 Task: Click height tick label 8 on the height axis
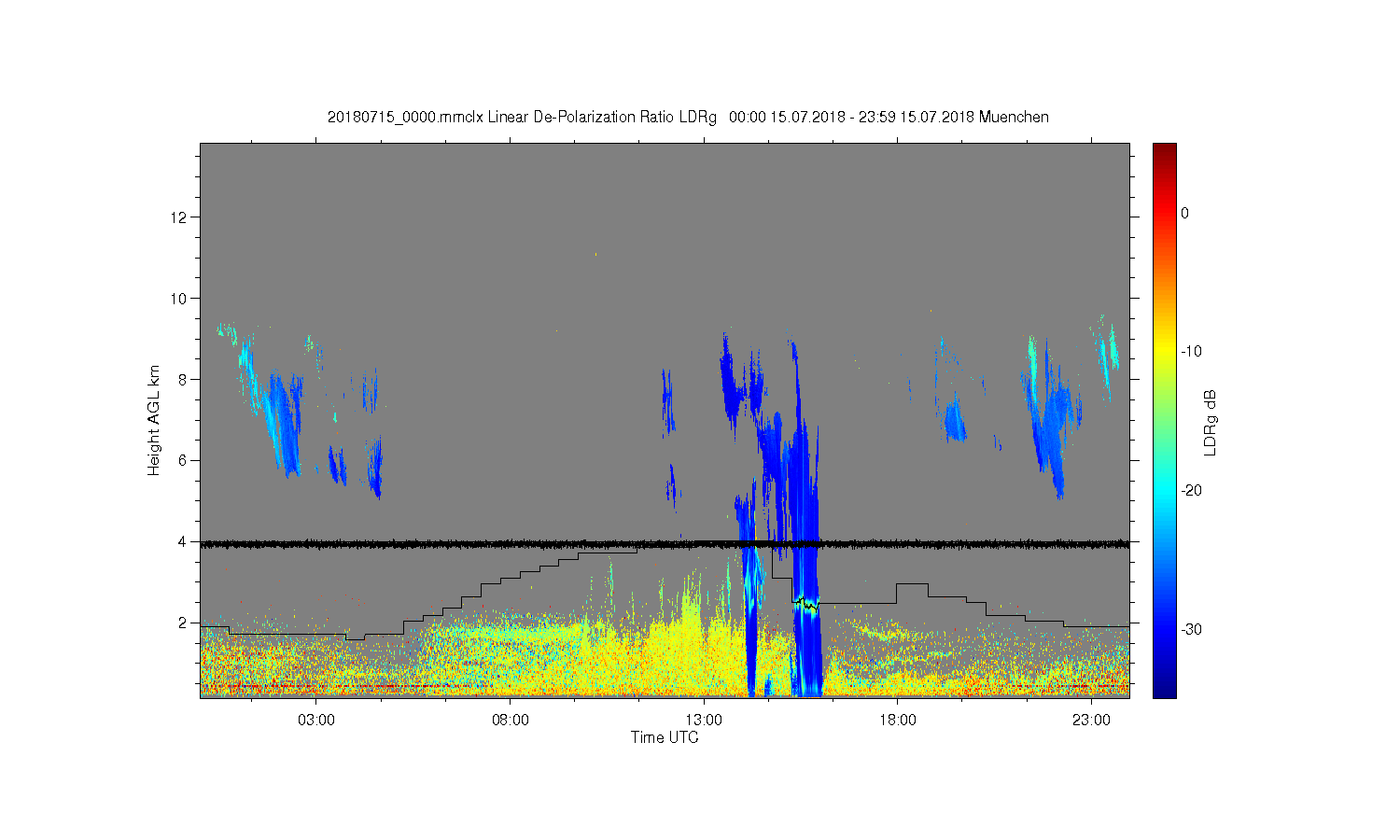[x=182, y=379]
